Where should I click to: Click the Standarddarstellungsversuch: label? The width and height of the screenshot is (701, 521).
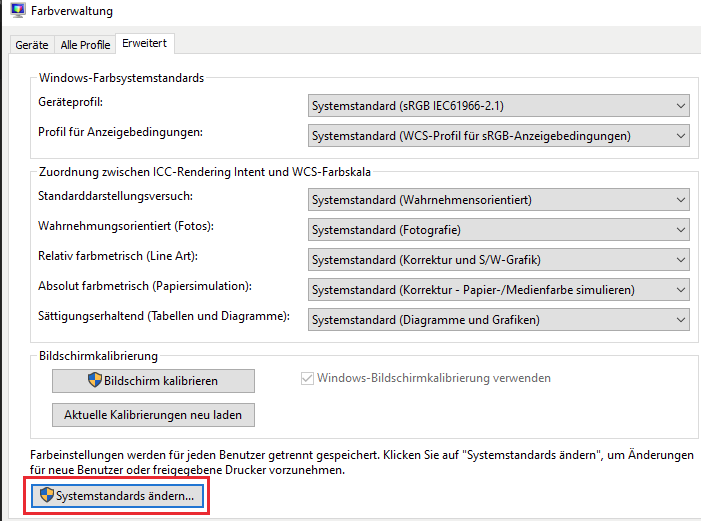(115, 196)
